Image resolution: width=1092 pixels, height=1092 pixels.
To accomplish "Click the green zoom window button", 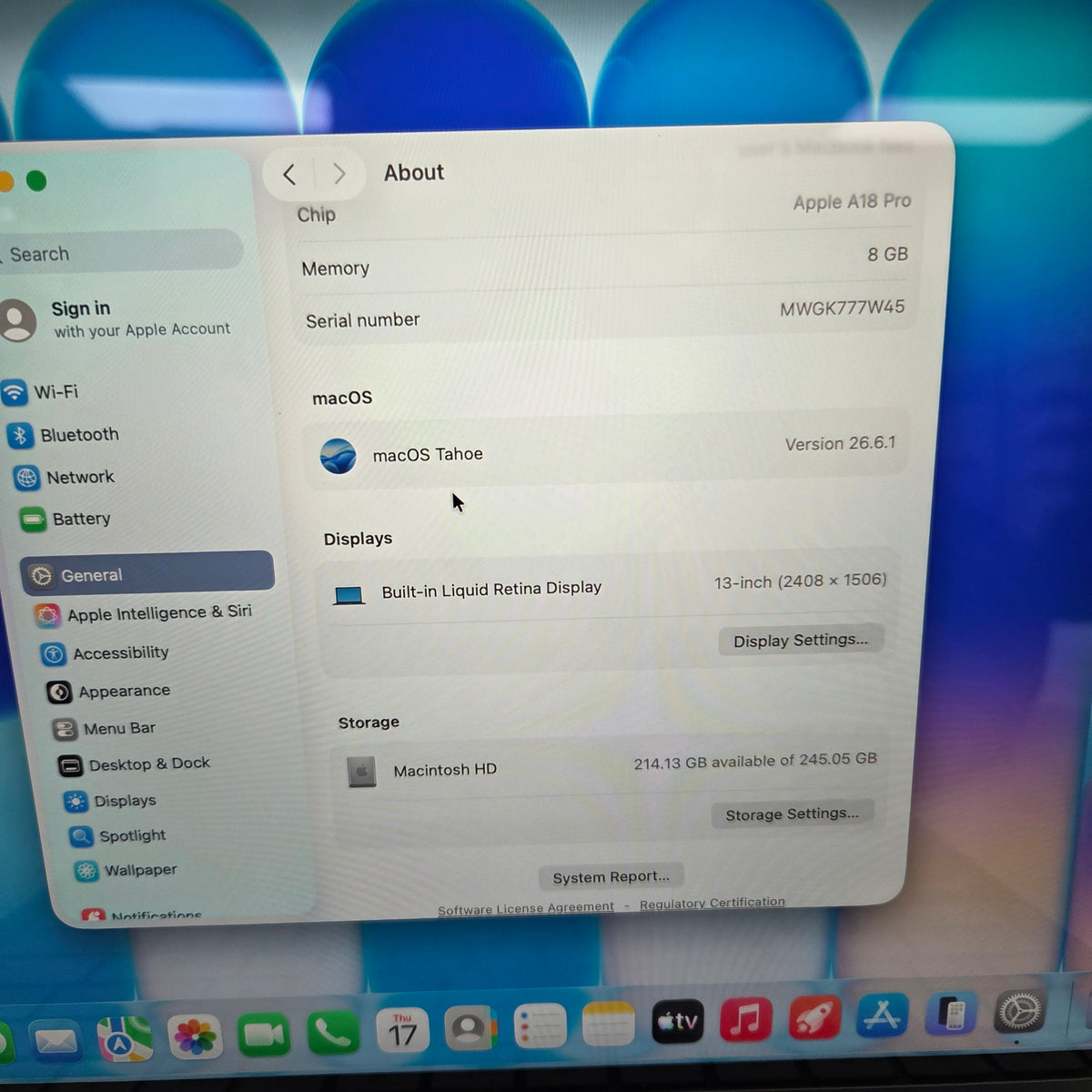I will click(x=36, y=181).
